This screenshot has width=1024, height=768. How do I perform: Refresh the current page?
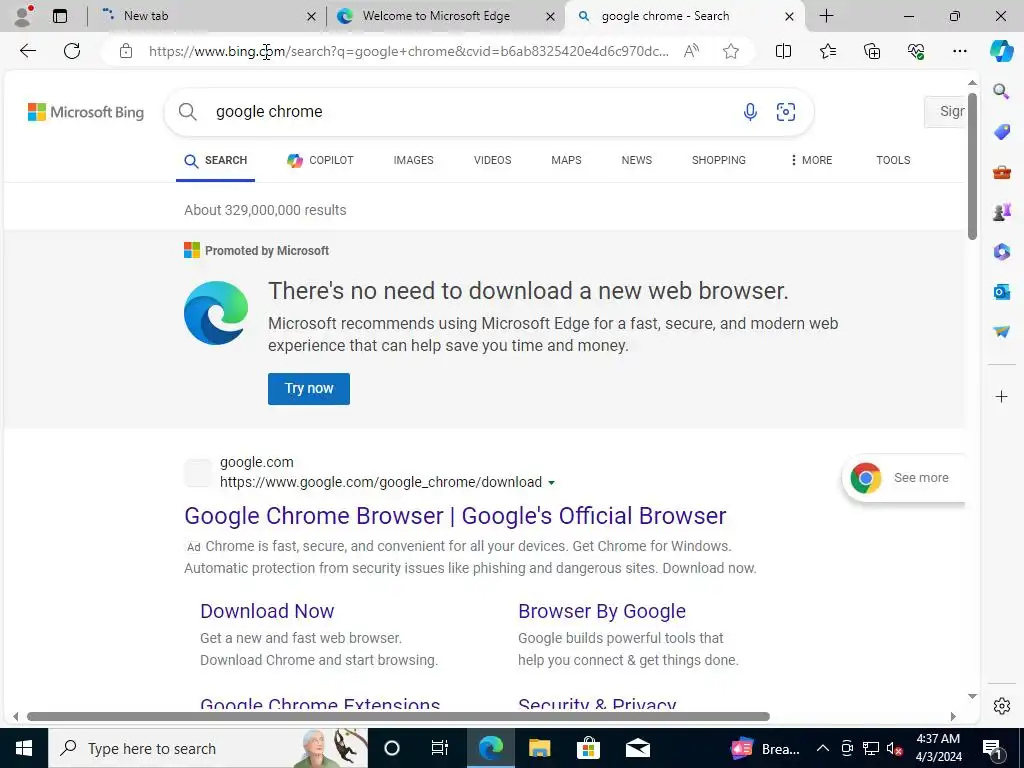click(72, 51)
